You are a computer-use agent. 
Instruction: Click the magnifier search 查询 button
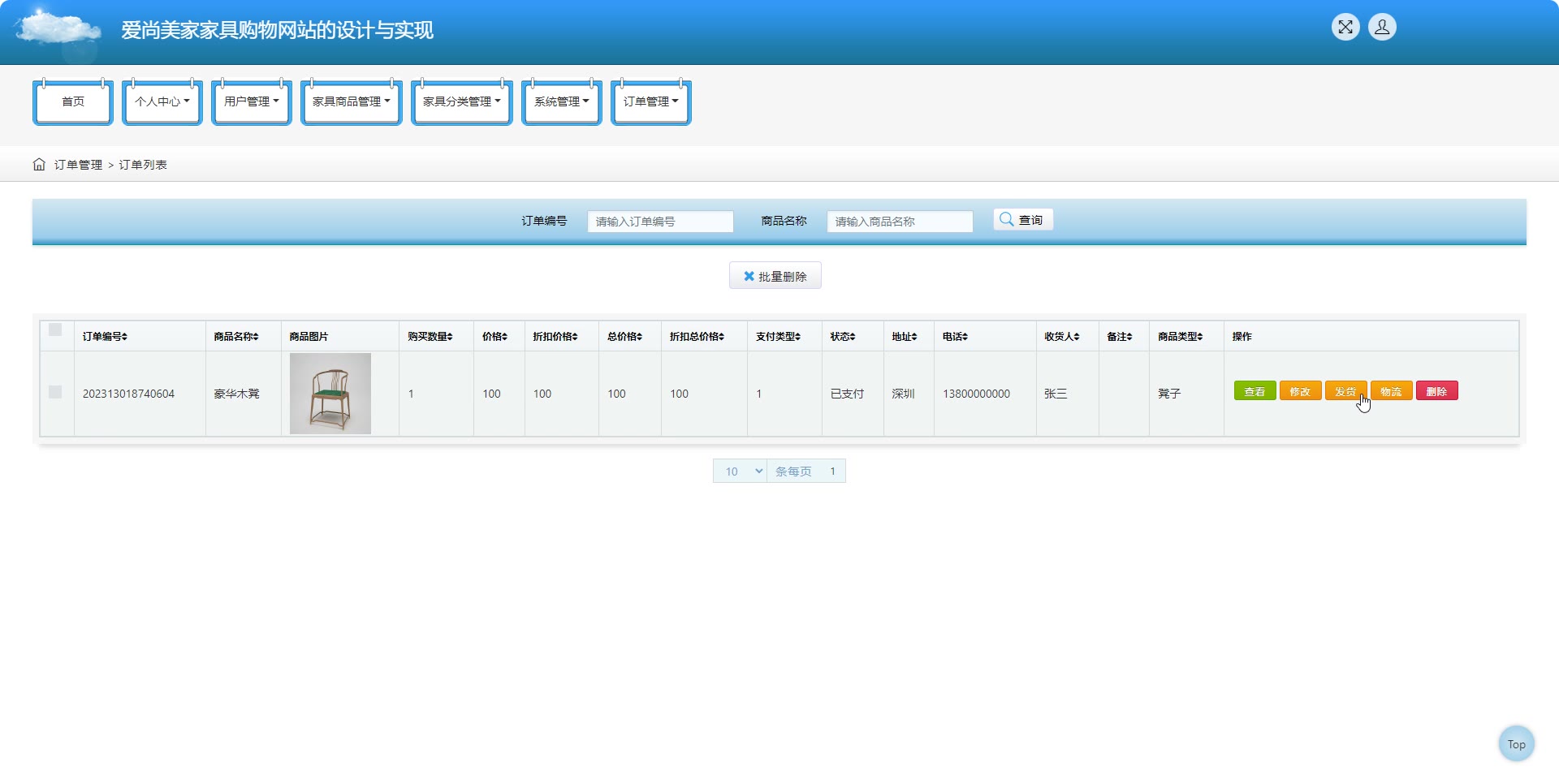coord(1022,220)
